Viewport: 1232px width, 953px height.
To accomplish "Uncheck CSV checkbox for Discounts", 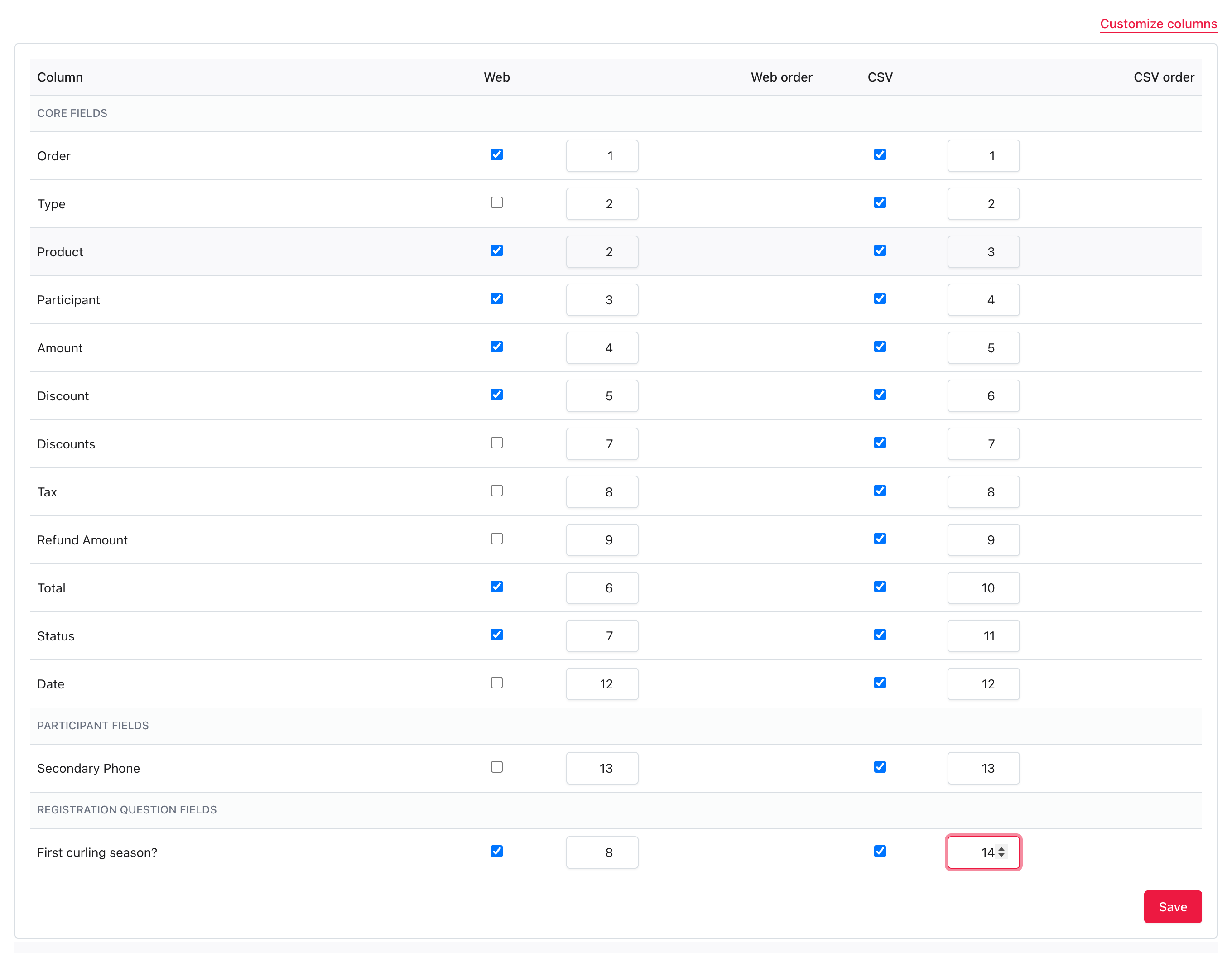I will [x=880, y=443].
